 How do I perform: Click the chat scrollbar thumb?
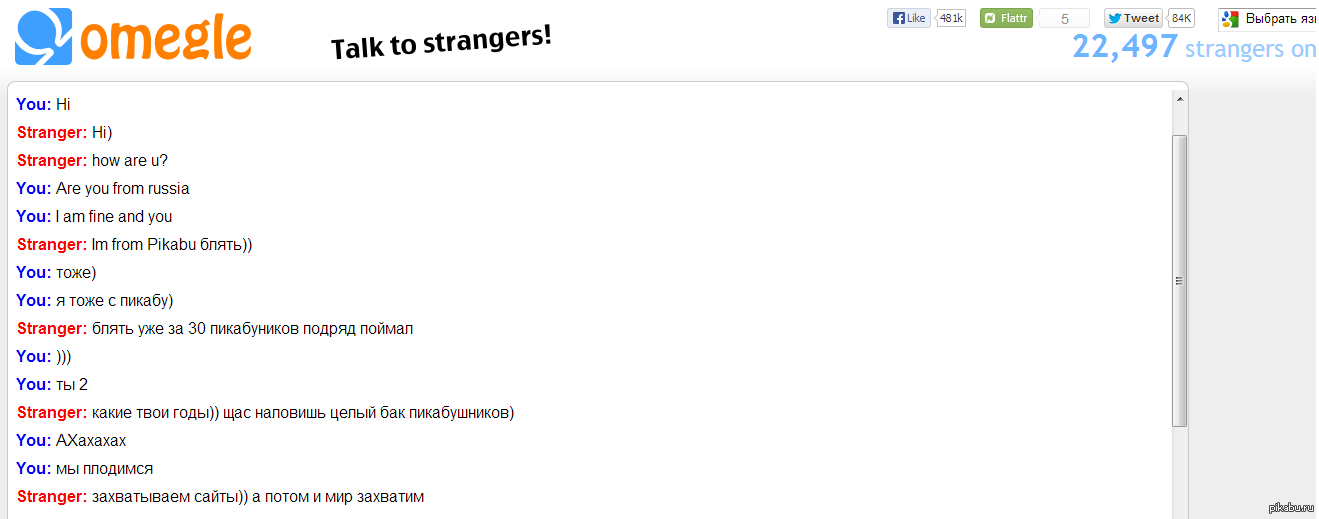tap(1180, 280)
